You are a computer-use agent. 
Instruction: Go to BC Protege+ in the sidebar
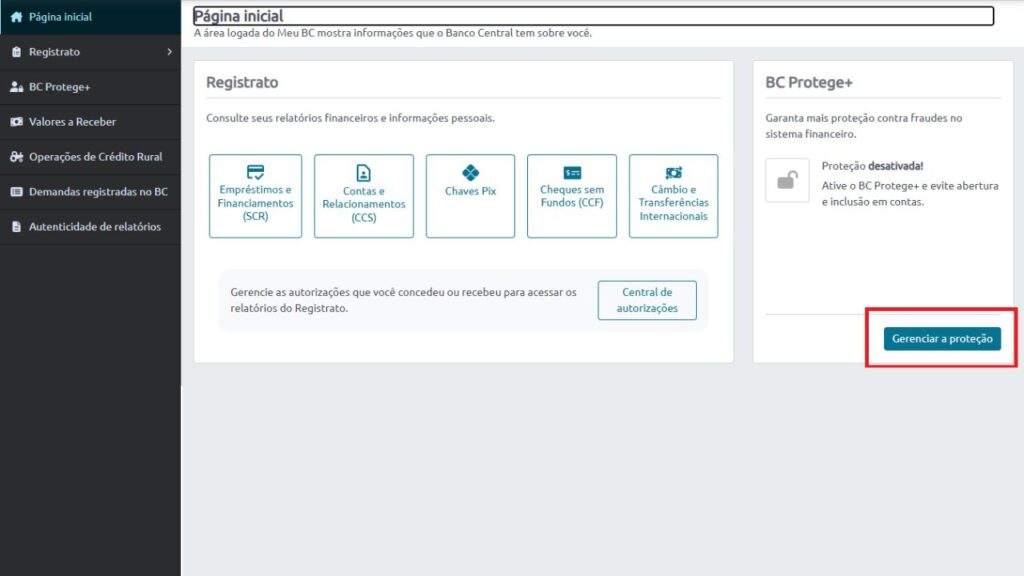tap(90, 87)
